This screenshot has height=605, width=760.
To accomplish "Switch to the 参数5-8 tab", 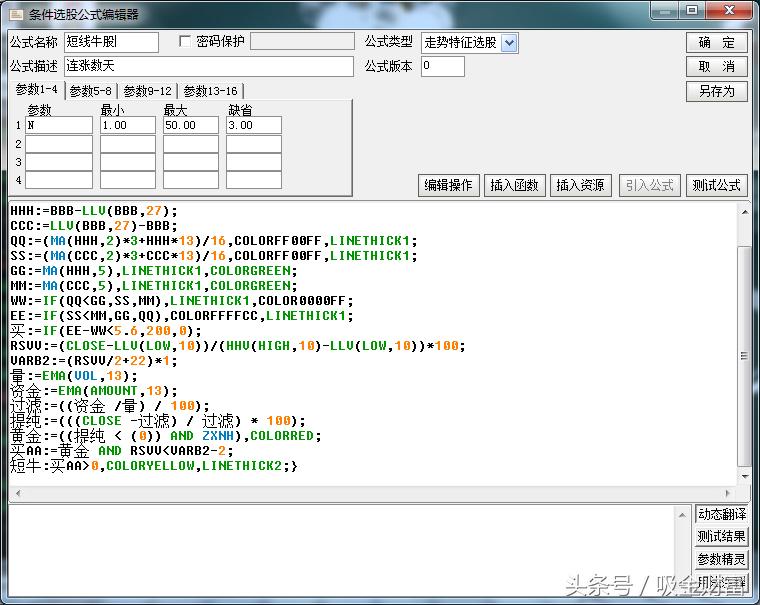I will pyautogui.click(x=92, y=91).
